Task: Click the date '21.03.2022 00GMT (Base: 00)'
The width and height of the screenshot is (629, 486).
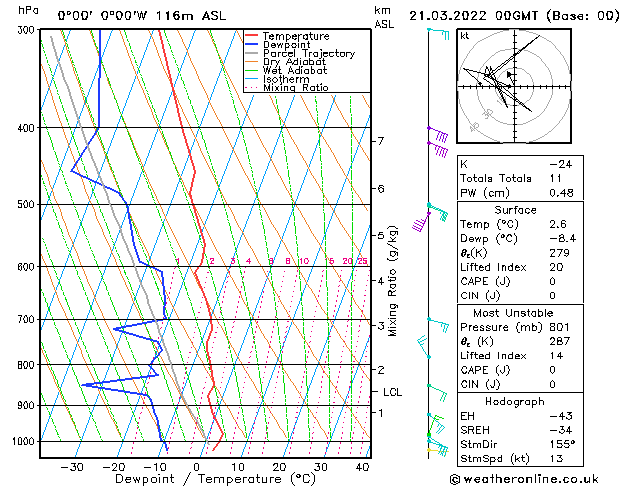Action: pos(514,16)
